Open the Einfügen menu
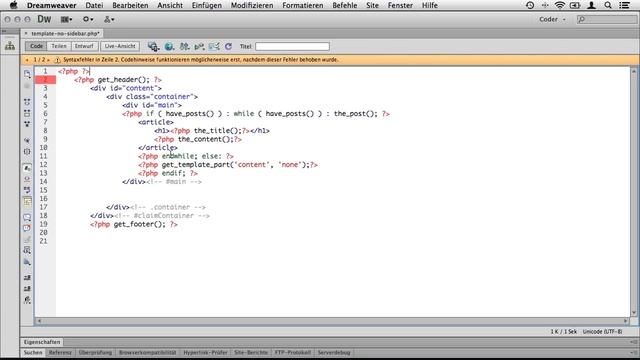Viewport: 640px width, 360px height. (x=207, y=5)
